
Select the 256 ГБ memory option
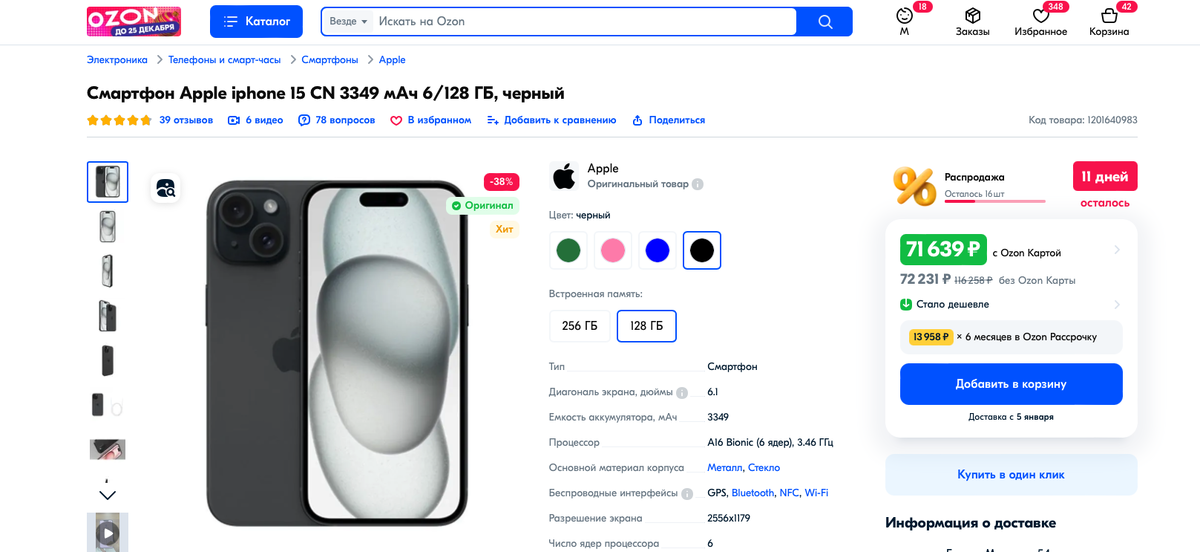pos(580,326)
